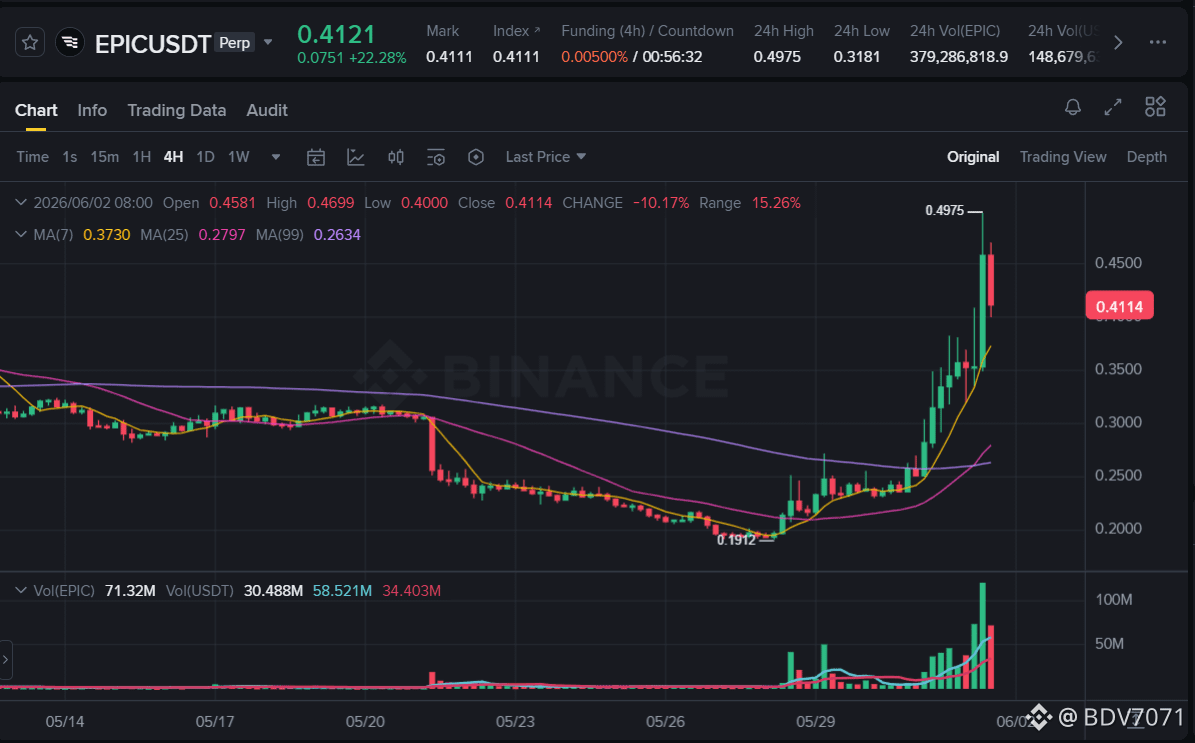Image resolution: width=1195 pixels, height=743 pixels.
Task: Click the Range value 15.26%
Action: [x=776, y=203]
